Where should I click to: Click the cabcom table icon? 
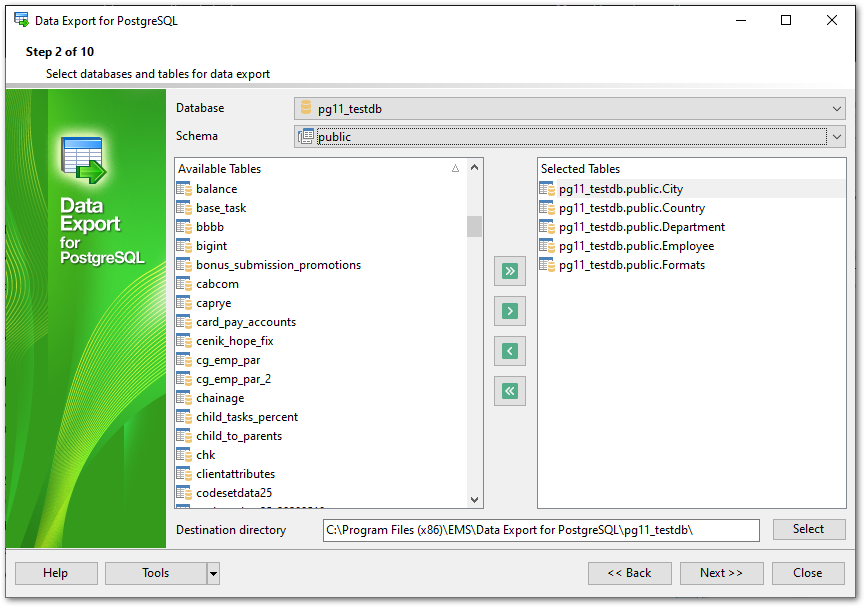coord(184,284)
